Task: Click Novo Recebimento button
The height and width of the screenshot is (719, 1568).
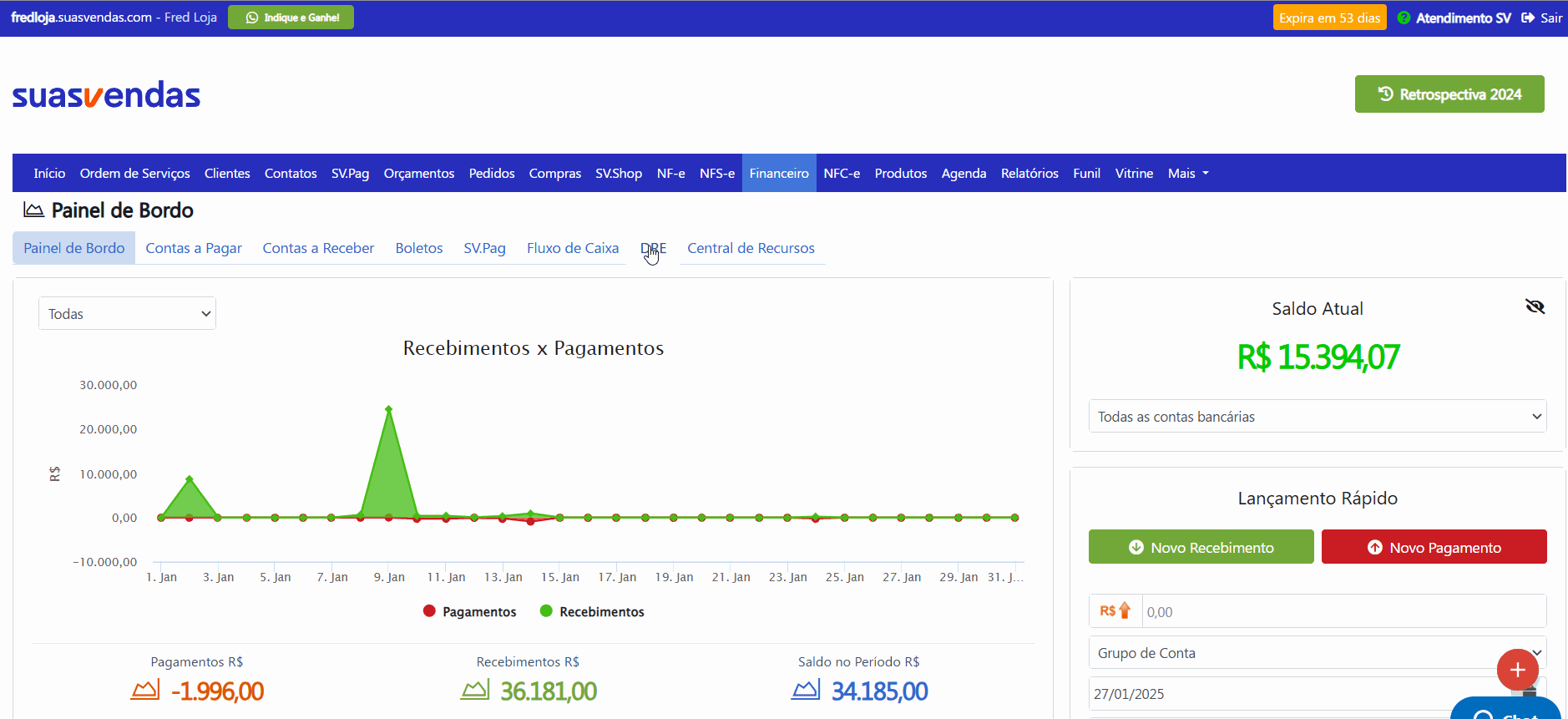Action: pos(1201,547)
